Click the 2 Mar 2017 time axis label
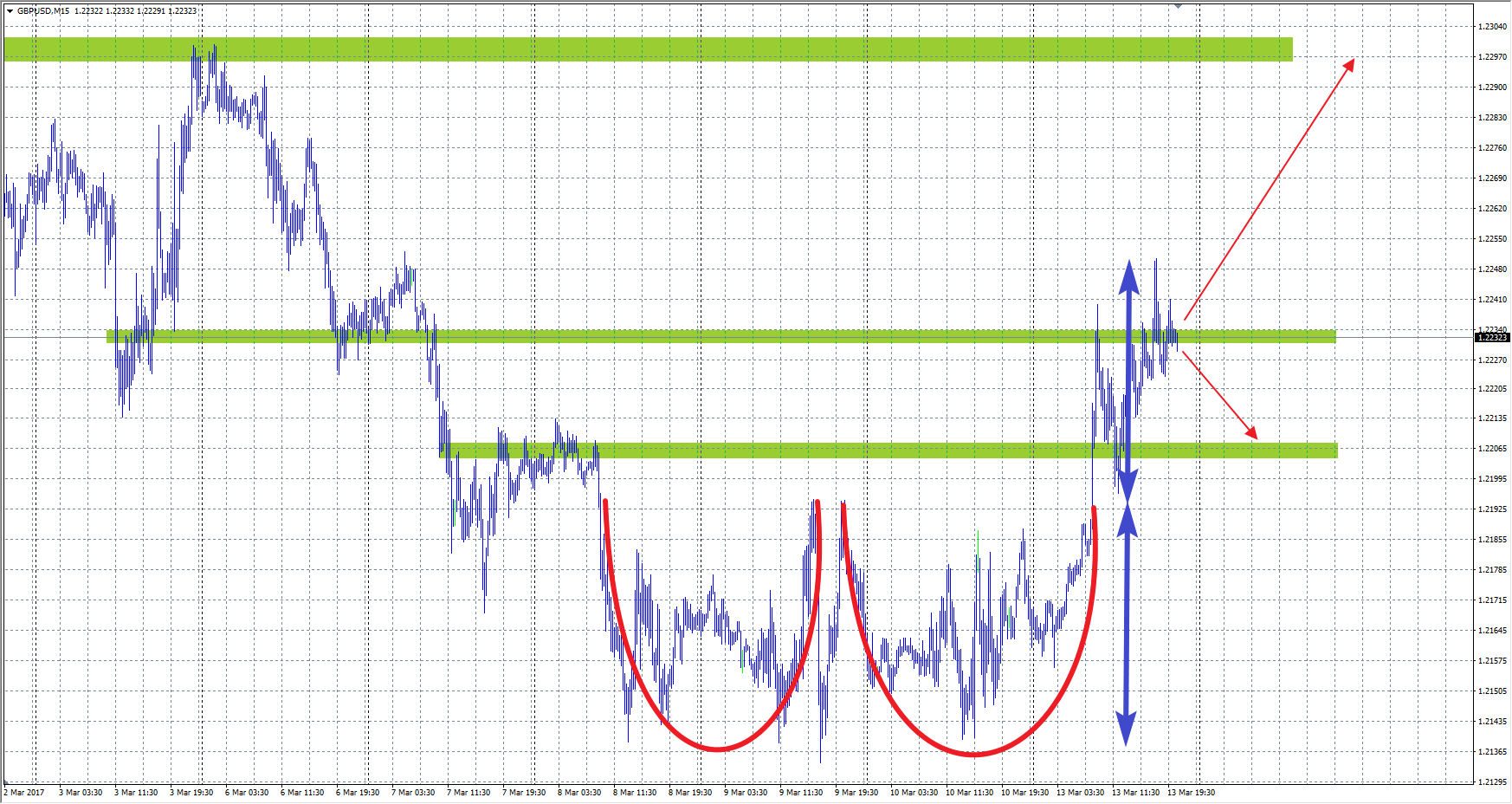Screen dimensions: 1512x804 pos(24,793)
